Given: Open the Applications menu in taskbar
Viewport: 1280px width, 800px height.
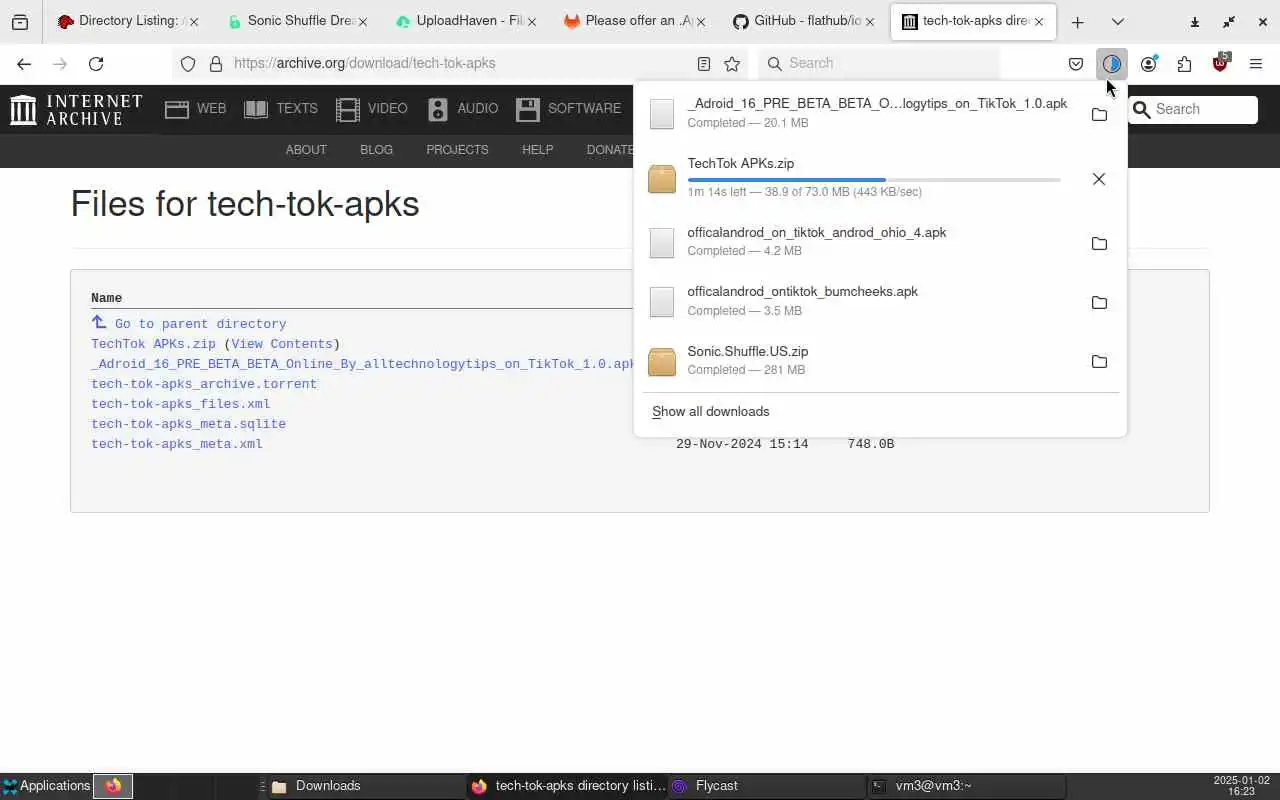Looking at the screenshot, I should pyautogui.click(x=46, y=786).
